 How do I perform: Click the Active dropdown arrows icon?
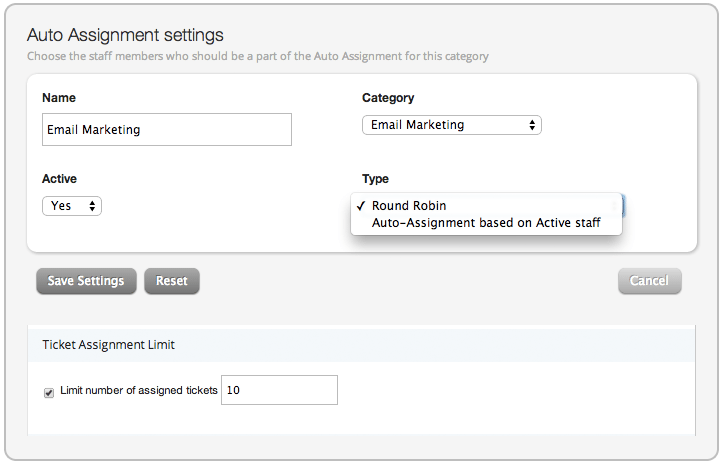coord(92,206)
